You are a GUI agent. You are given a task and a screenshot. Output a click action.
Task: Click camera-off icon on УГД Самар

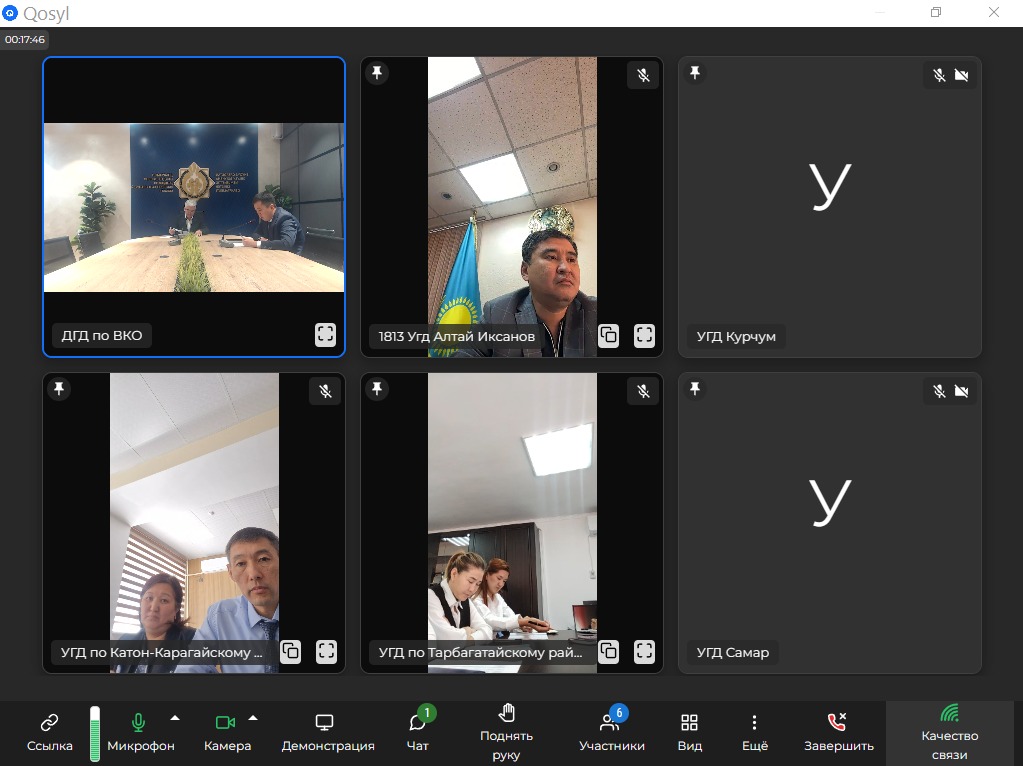click(x=961, y=391)
